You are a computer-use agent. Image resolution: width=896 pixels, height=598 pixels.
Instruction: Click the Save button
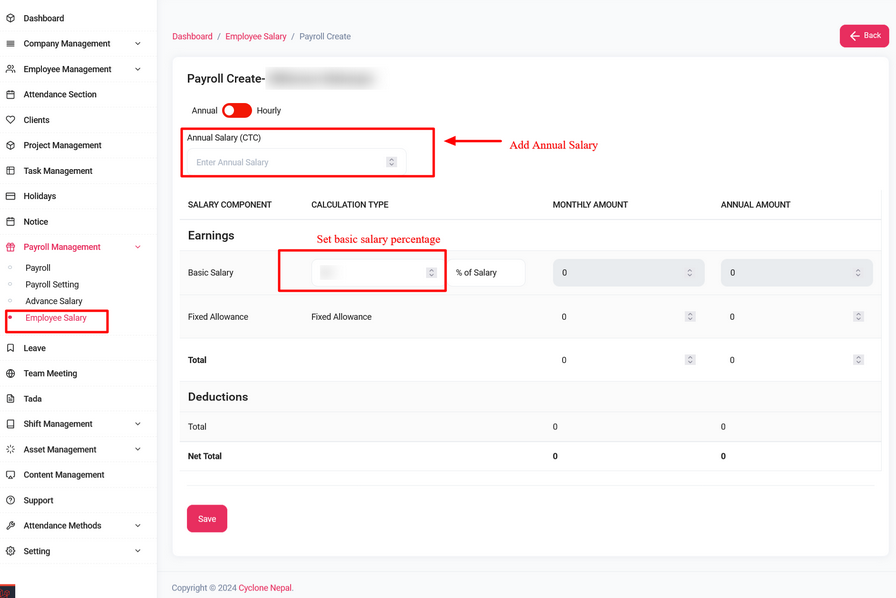(x=207, y=519)
